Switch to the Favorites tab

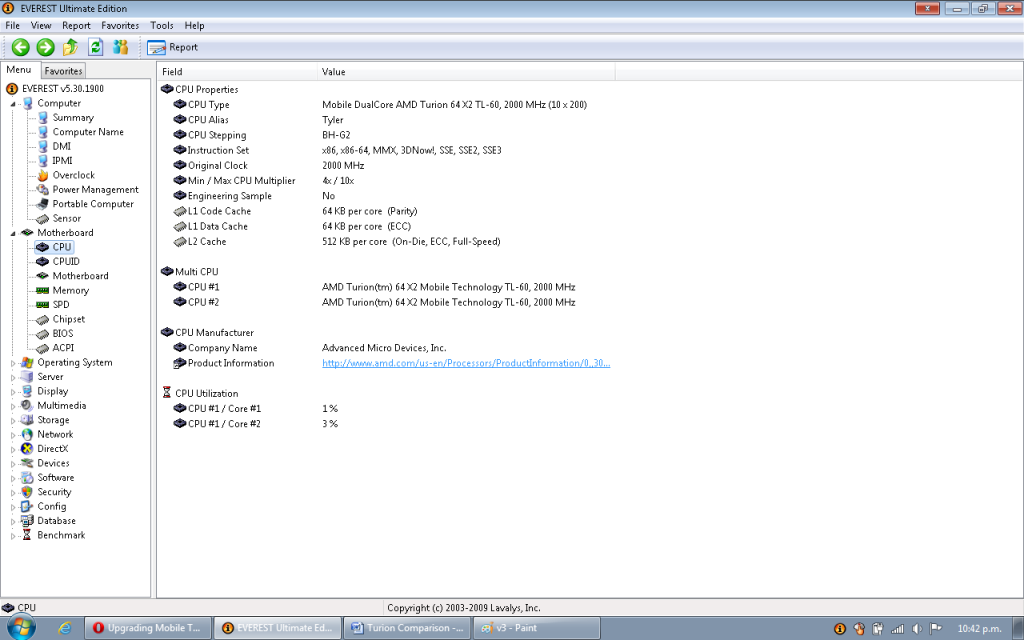click(63, 71)
